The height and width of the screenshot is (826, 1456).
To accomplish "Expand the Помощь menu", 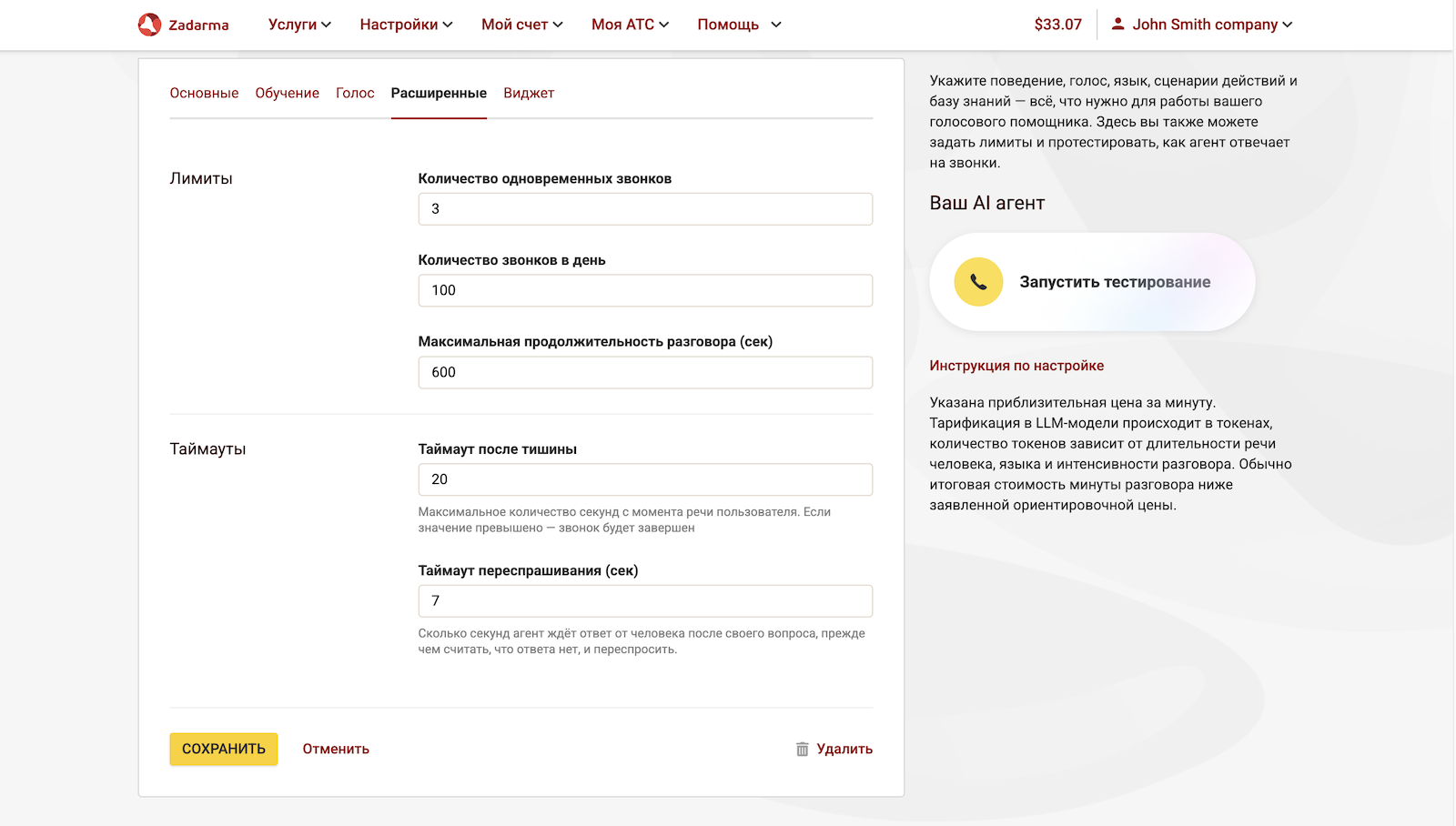I will click(x=739, y=25).
